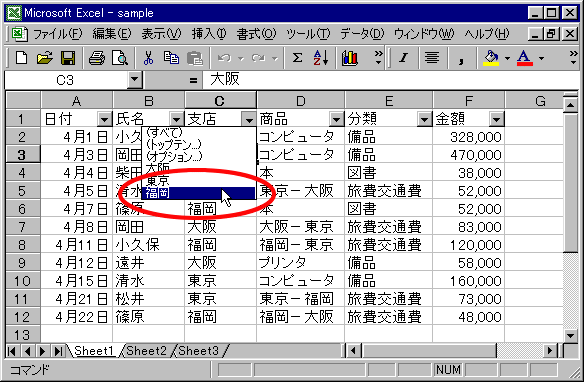584x382 pixels.
Task: Open Print Preview icon
Action: click(x=120, y=58)
